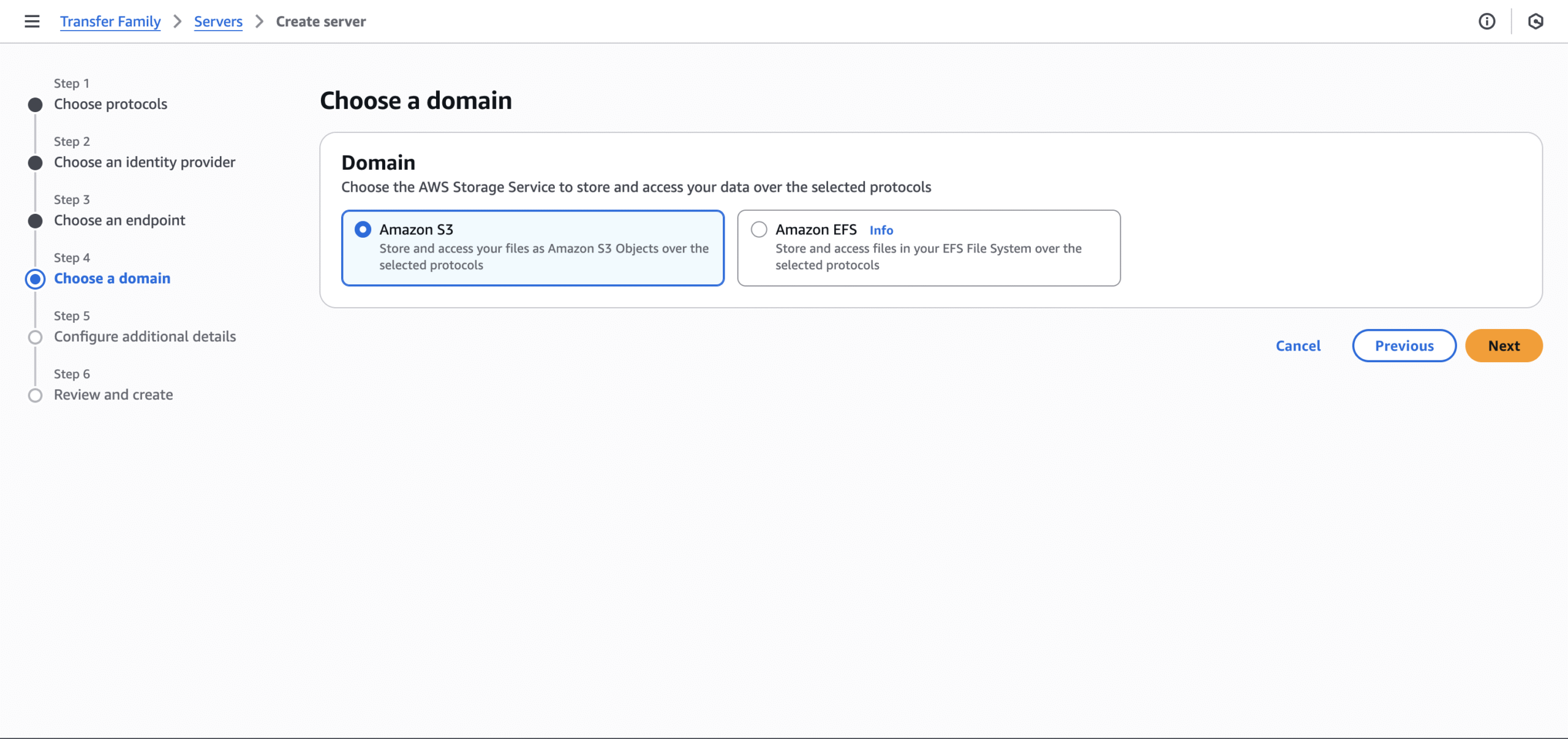Click the Previous button
Viewport: 1568px width, 739px height.
1404,346
